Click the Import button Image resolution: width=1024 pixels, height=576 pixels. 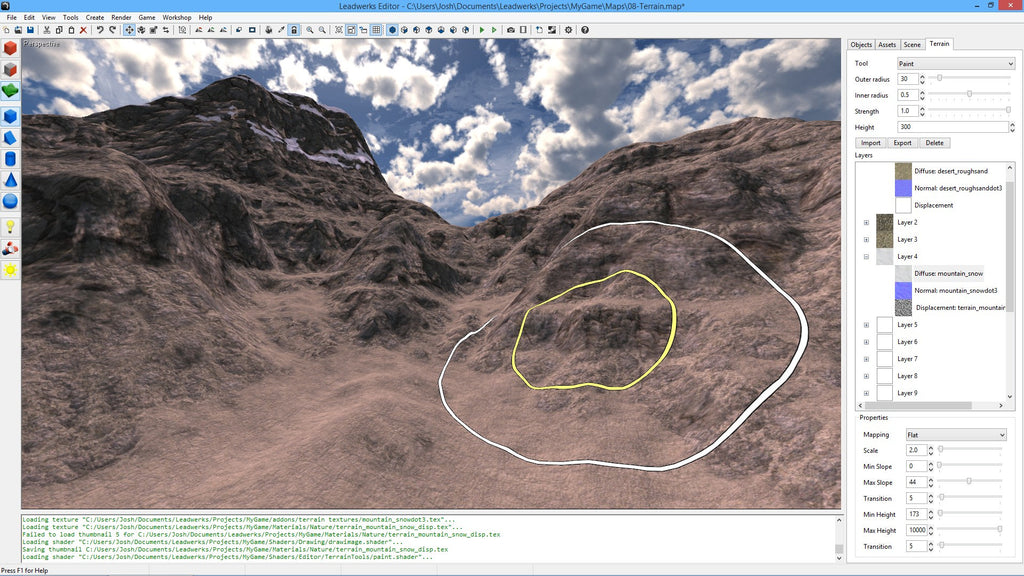click(871, 143)
